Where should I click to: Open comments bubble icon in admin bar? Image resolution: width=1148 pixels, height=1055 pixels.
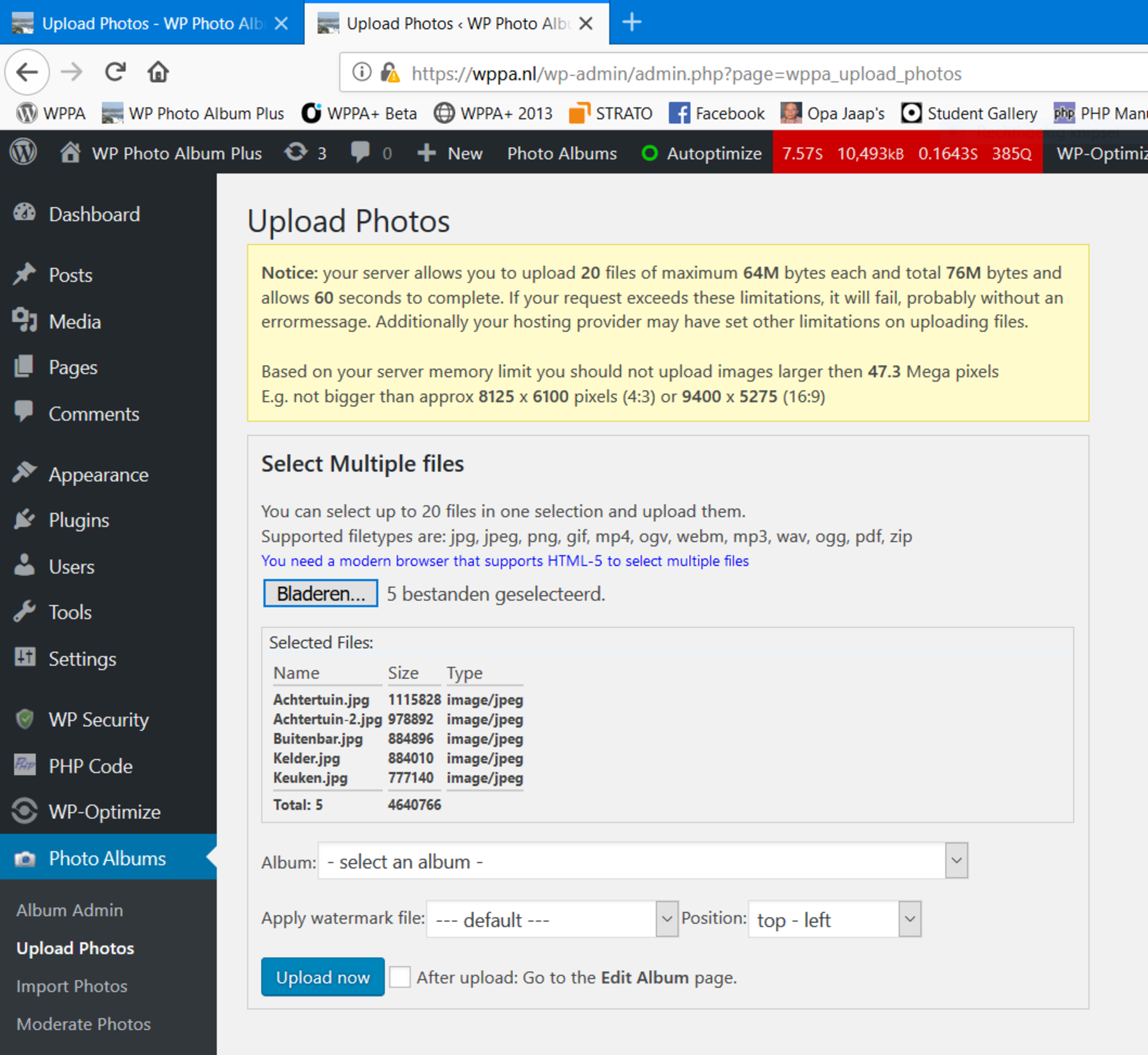point(360,152)
